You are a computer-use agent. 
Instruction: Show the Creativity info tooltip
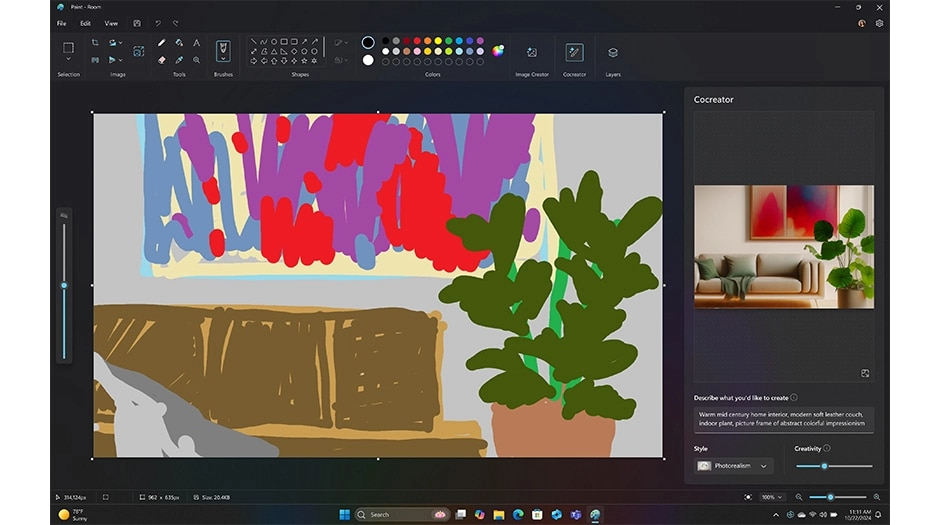[827, 448]
